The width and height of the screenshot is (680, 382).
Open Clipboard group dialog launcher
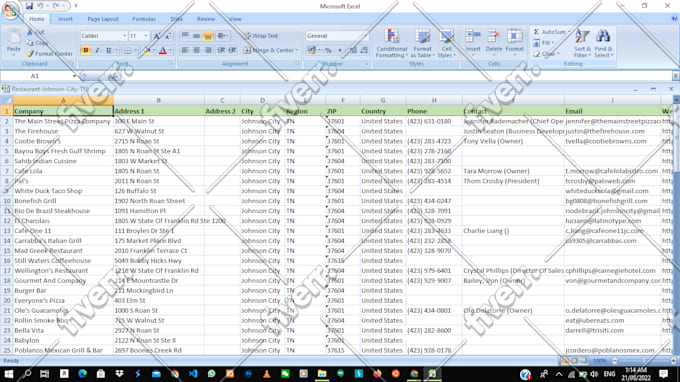pyautogui.click(x=72, y=64)
